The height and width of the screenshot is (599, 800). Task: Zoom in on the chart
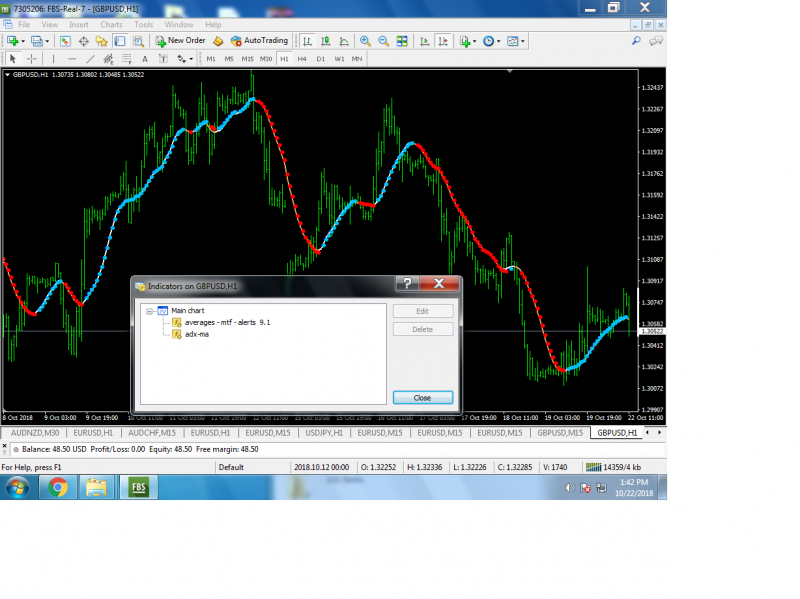[365, 41]
